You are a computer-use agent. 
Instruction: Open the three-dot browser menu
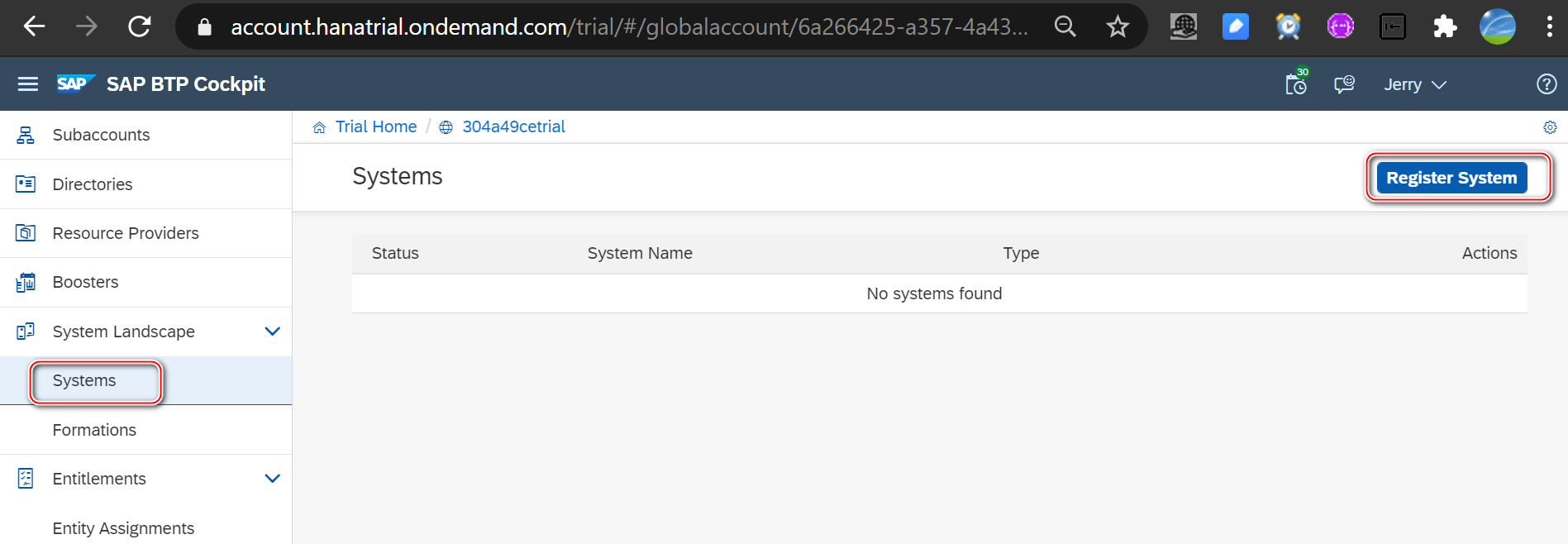pos(1549,26)
